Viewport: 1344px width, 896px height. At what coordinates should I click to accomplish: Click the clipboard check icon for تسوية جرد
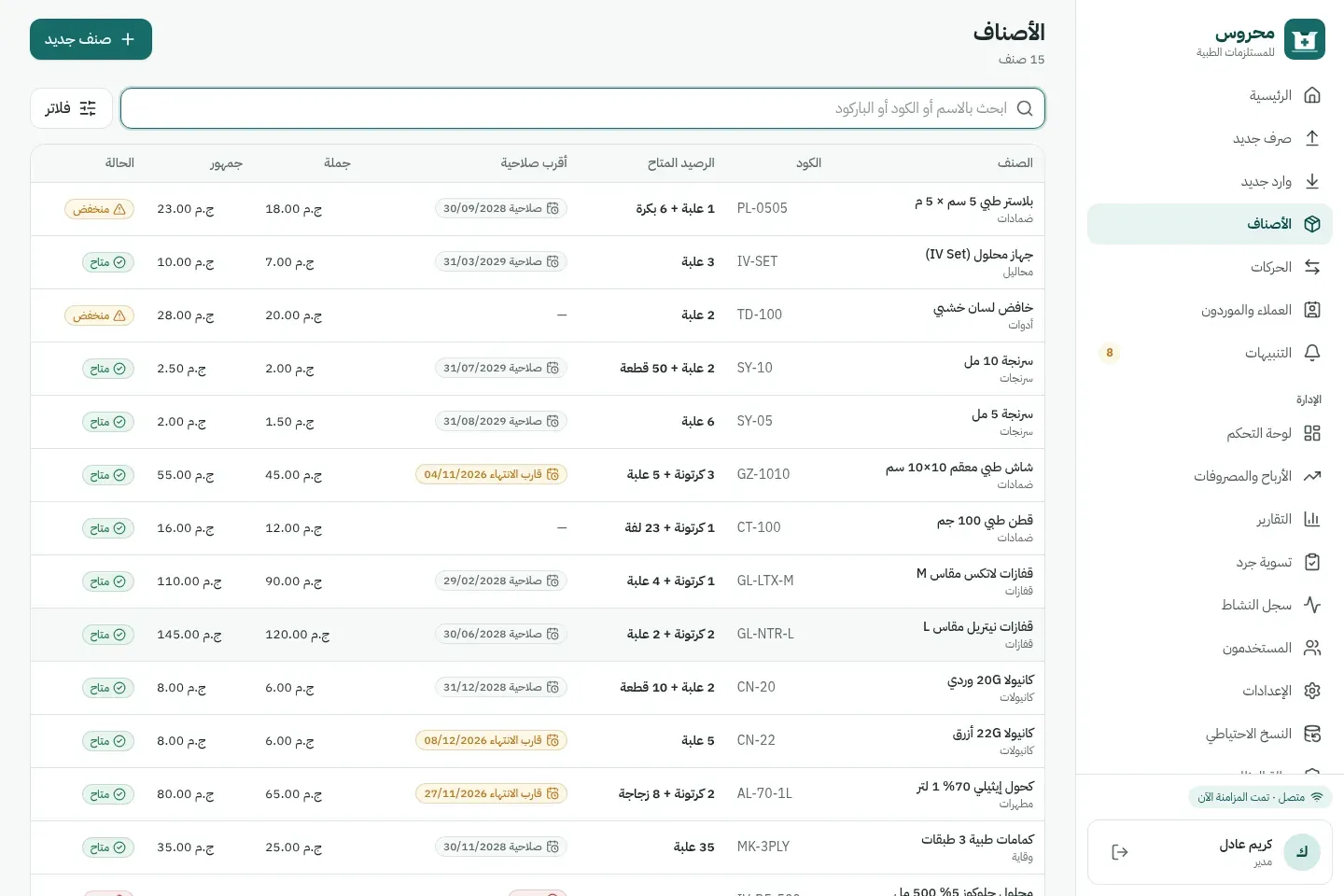[1311, 562]
